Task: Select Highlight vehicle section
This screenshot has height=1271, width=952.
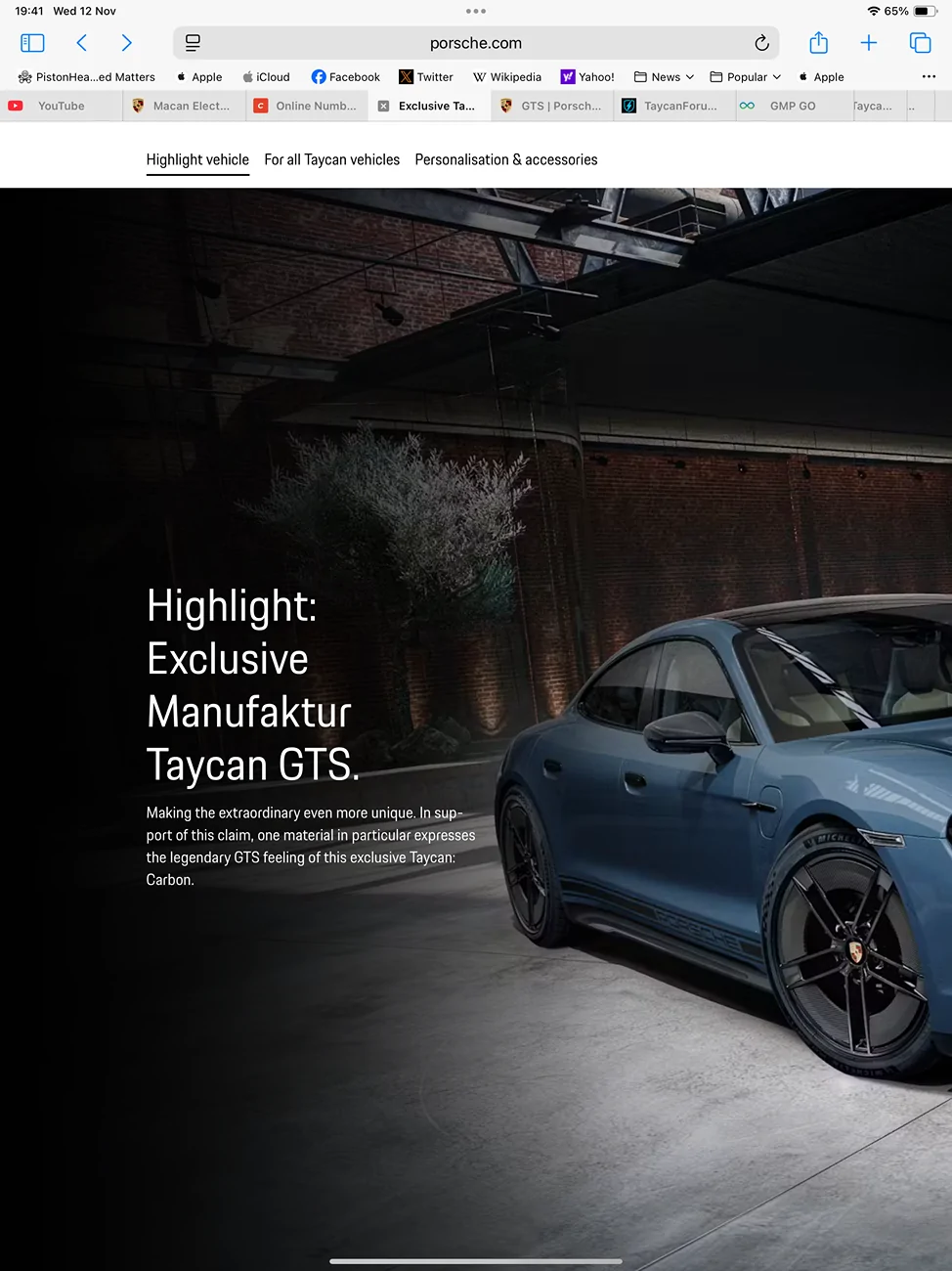Action: [197, 159]
